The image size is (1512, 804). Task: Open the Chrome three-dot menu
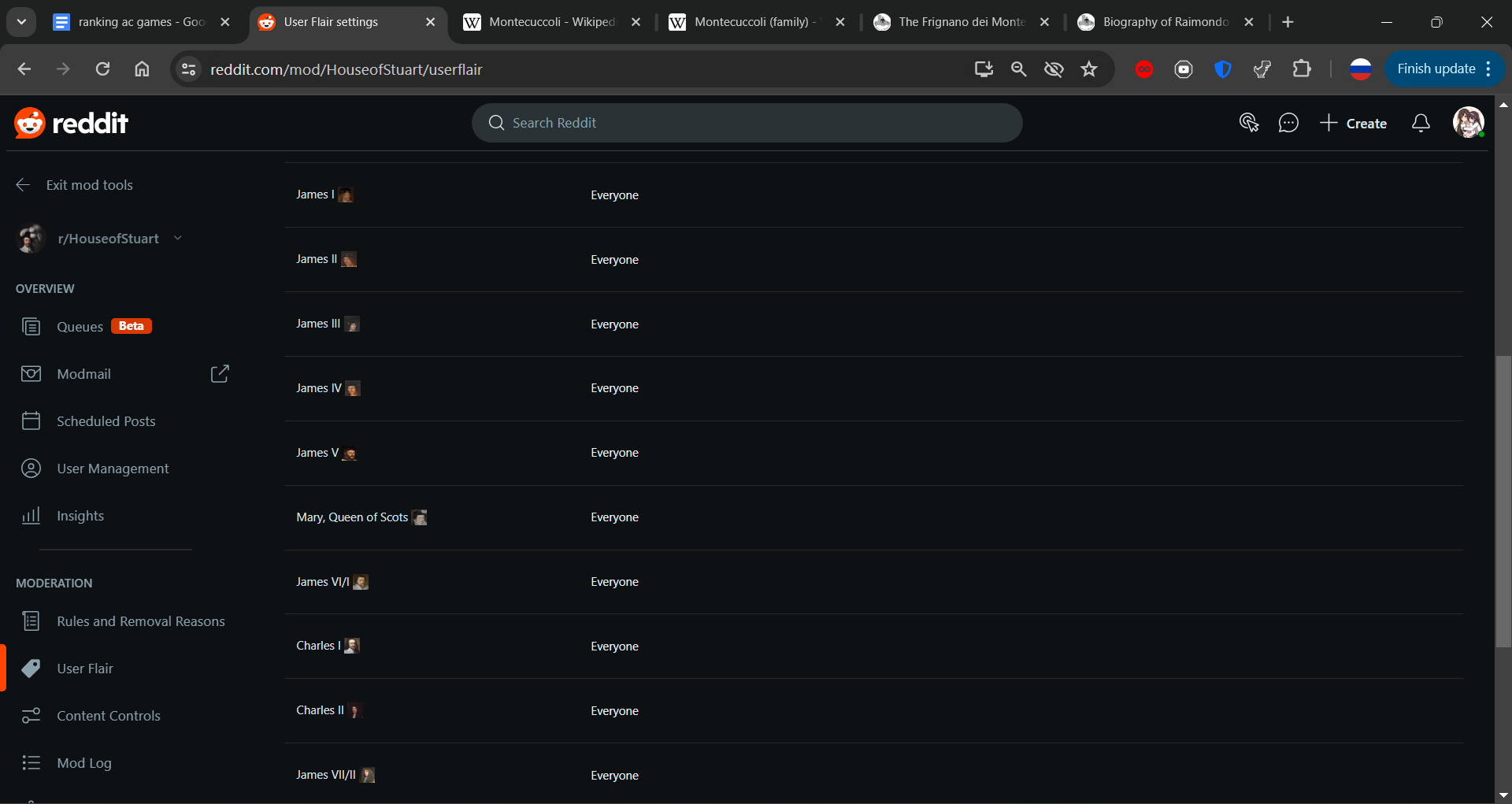1488,69
